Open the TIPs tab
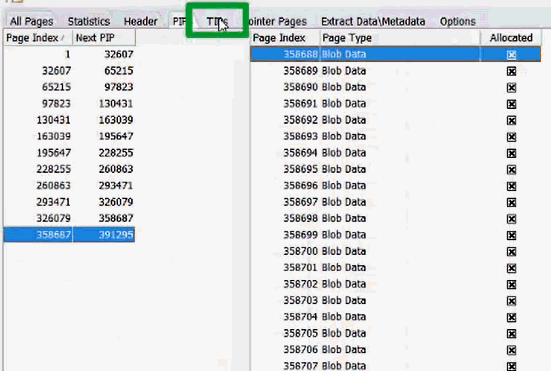This screenshot has height=371, width=551. [217, 21]
